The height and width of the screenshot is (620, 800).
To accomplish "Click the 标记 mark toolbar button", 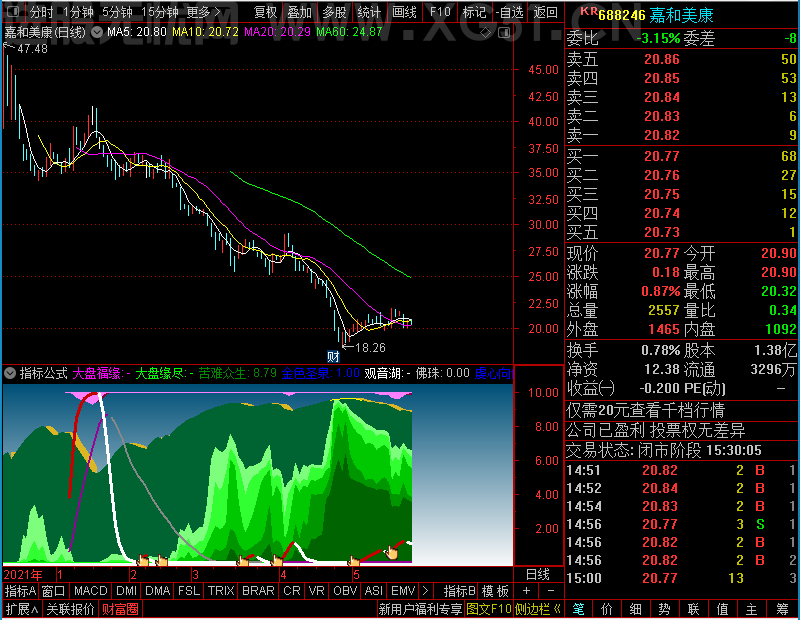I will click(x=474, y=12).
